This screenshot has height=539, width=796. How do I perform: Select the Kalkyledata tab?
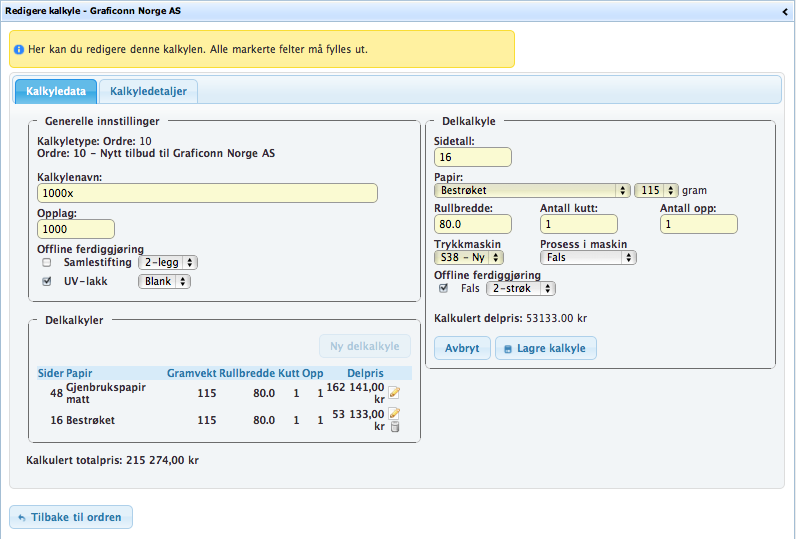(56, 92)
